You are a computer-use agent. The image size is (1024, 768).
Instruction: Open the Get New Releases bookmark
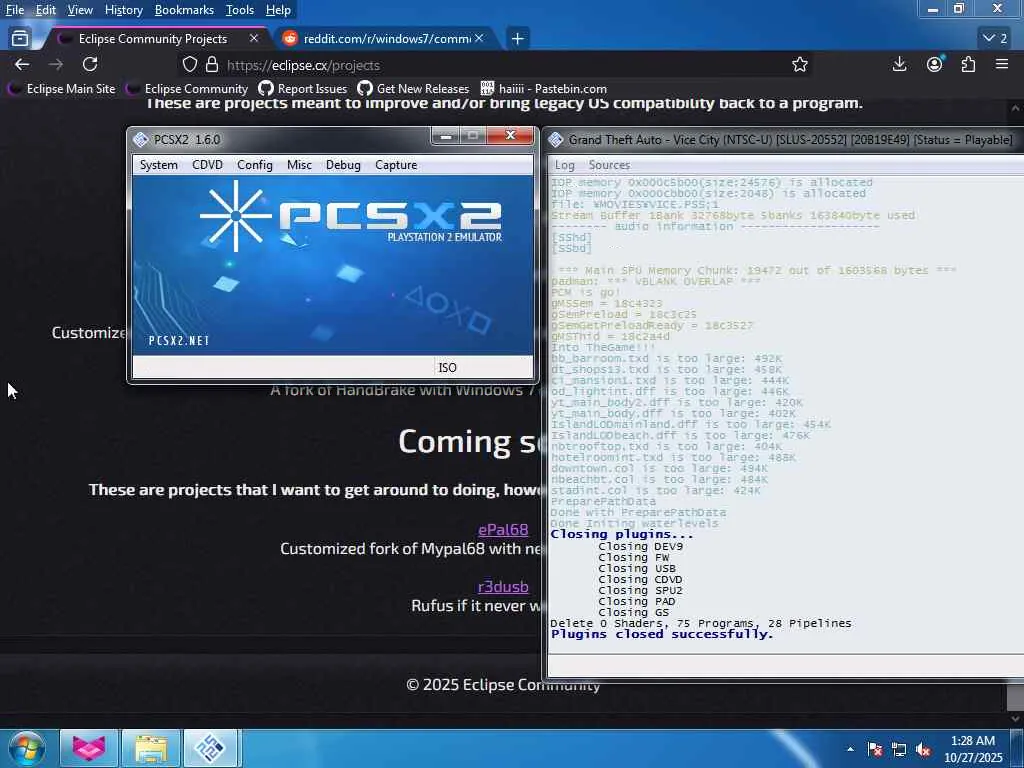click(x=414, y=89)
